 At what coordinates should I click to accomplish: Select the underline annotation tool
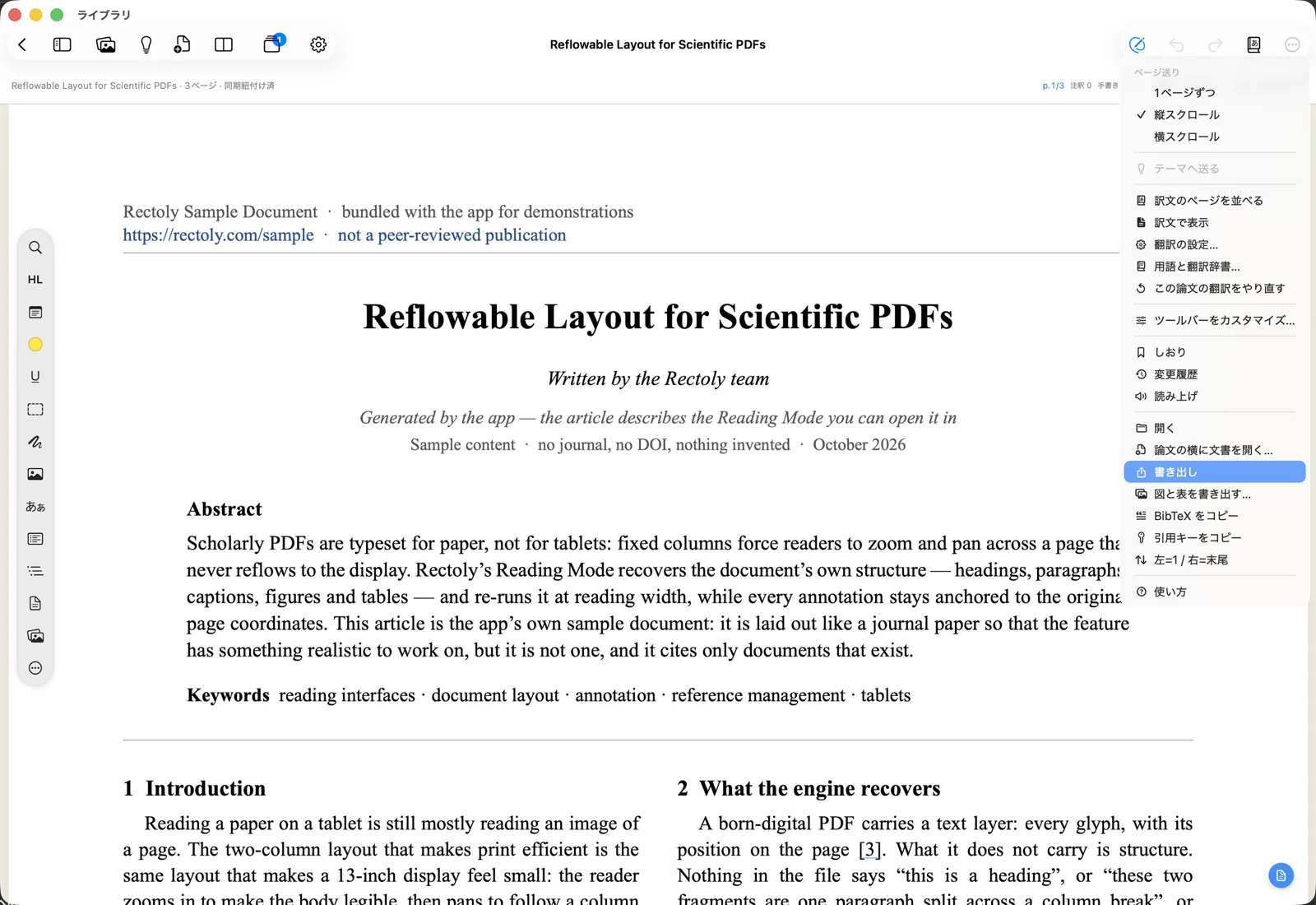(35, 377)
